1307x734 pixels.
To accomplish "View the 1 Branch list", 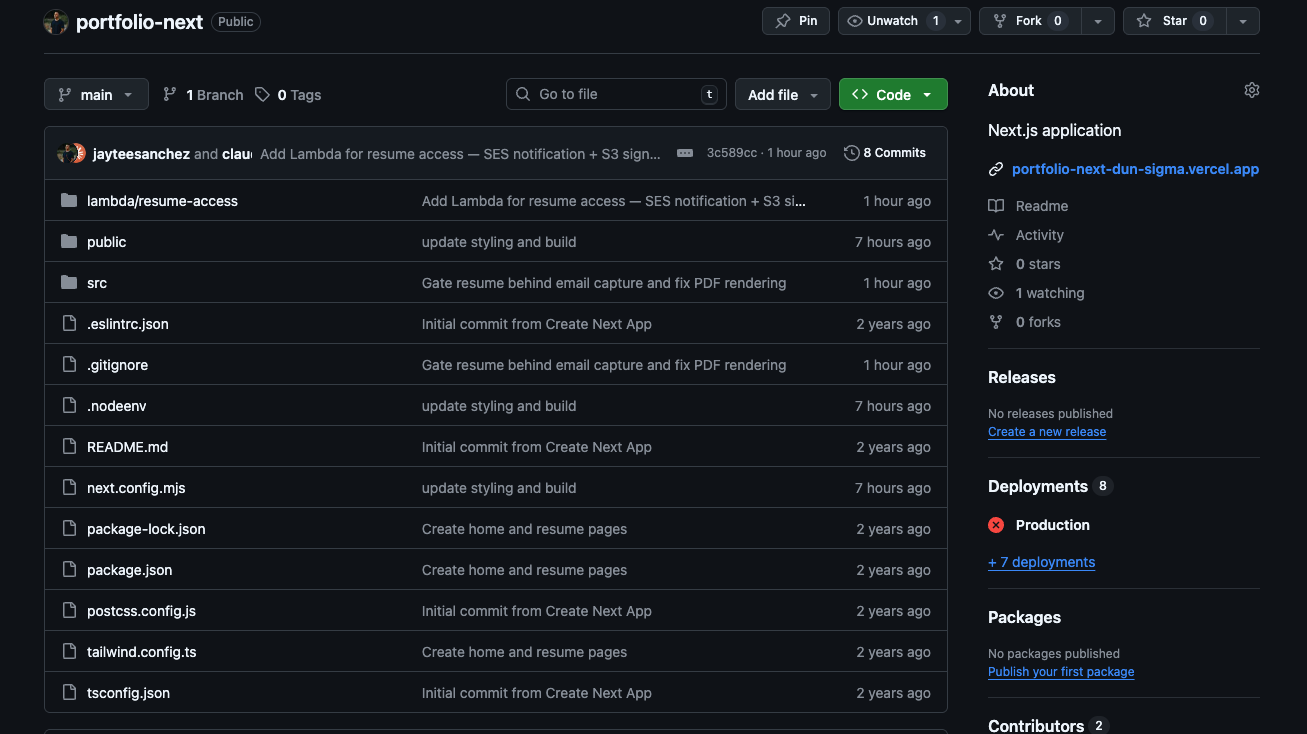I will 203,95.
